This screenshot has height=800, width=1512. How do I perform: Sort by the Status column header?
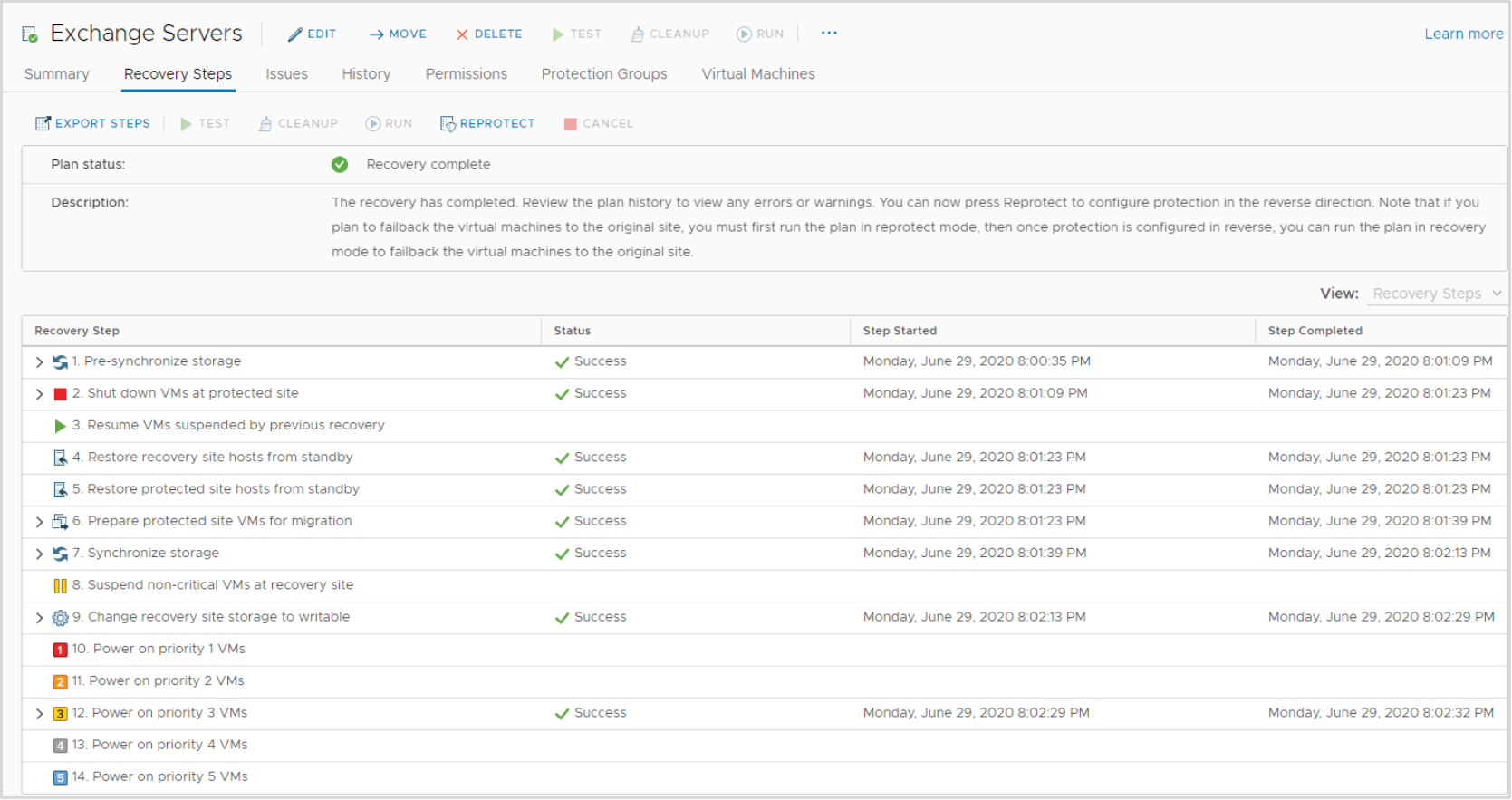pos(573,331)
